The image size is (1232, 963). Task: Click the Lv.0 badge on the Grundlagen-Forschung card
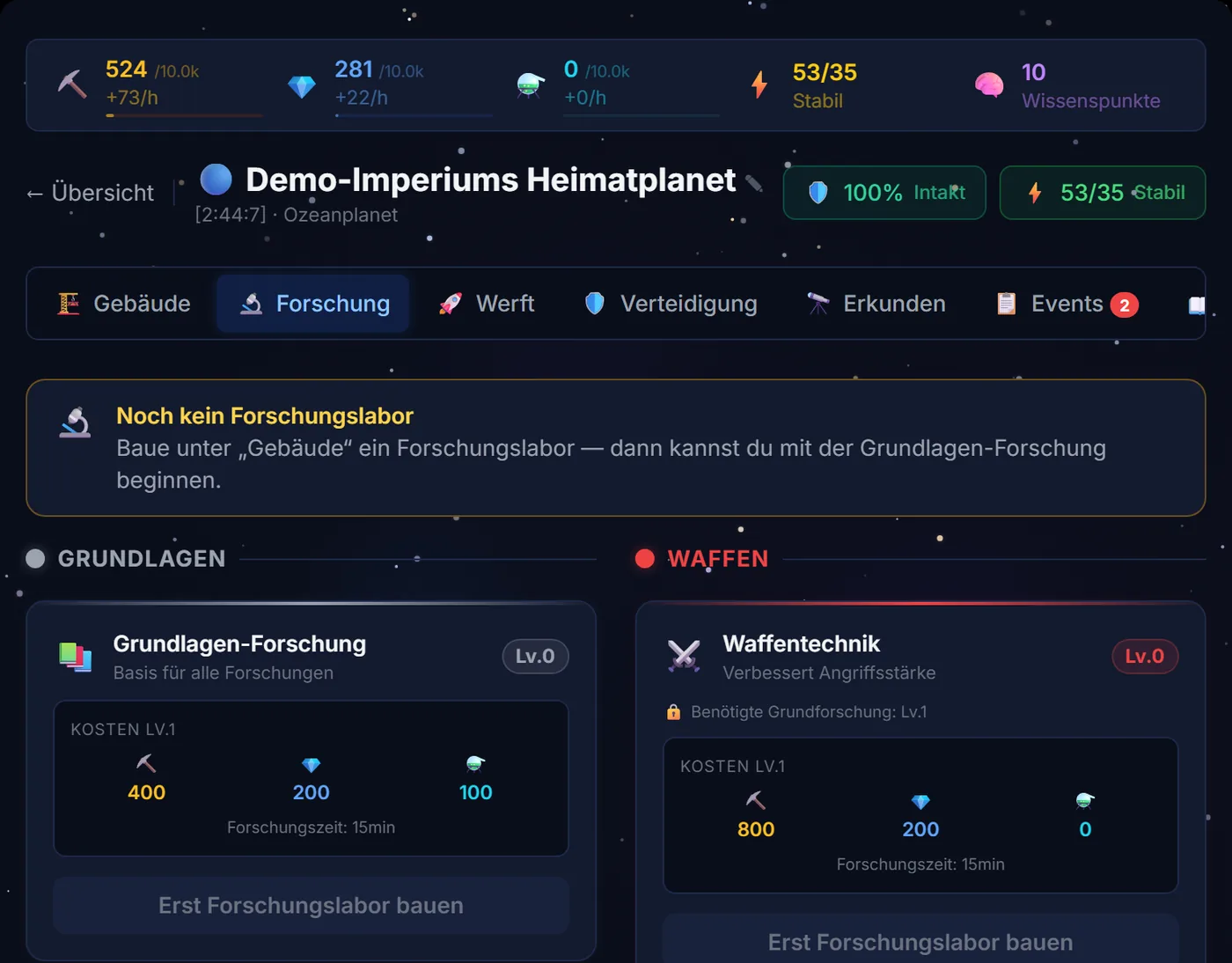(x=535, y=656)
